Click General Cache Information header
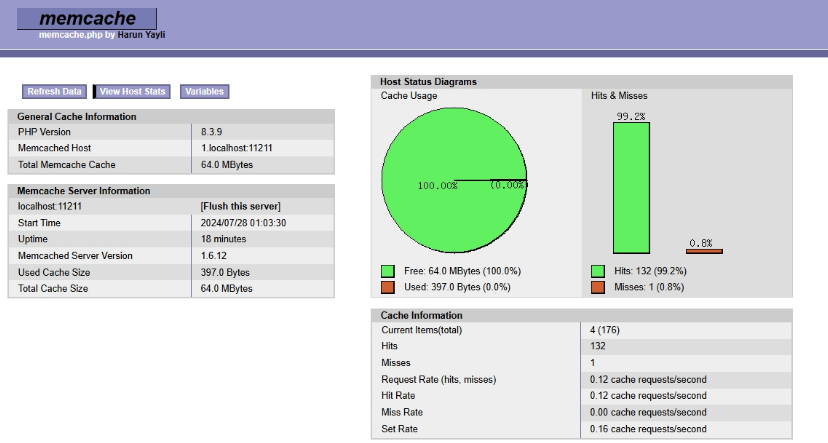The image size is (828, 443). coord(77,117)
